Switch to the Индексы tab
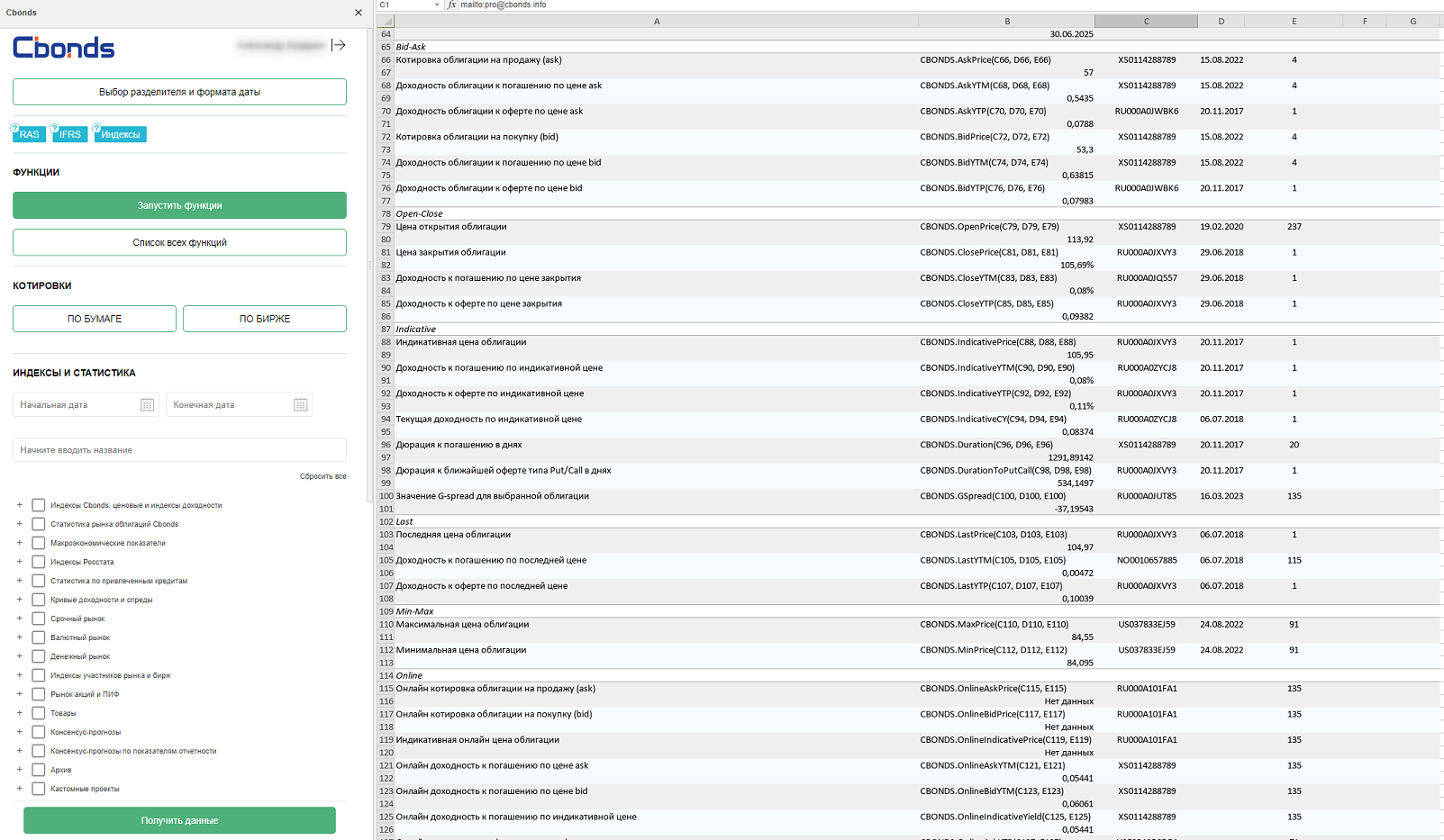 click(x=121, y=135)
